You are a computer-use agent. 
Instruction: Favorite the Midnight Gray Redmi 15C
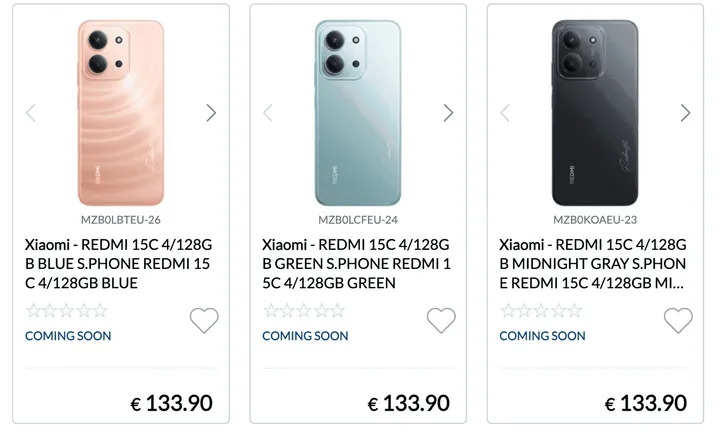point(678,321)
